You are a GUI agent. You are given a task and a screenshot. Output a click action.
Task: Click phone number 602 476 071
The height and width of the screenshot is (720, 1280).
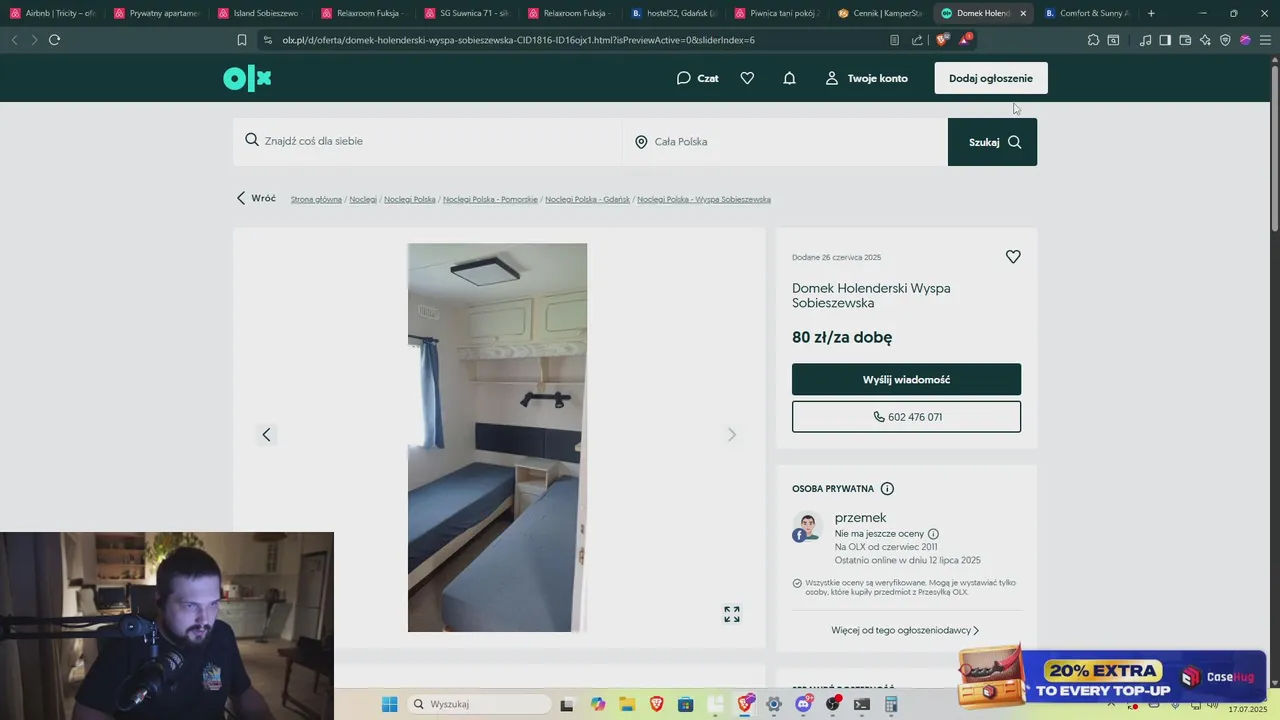[x=906, y=417]
